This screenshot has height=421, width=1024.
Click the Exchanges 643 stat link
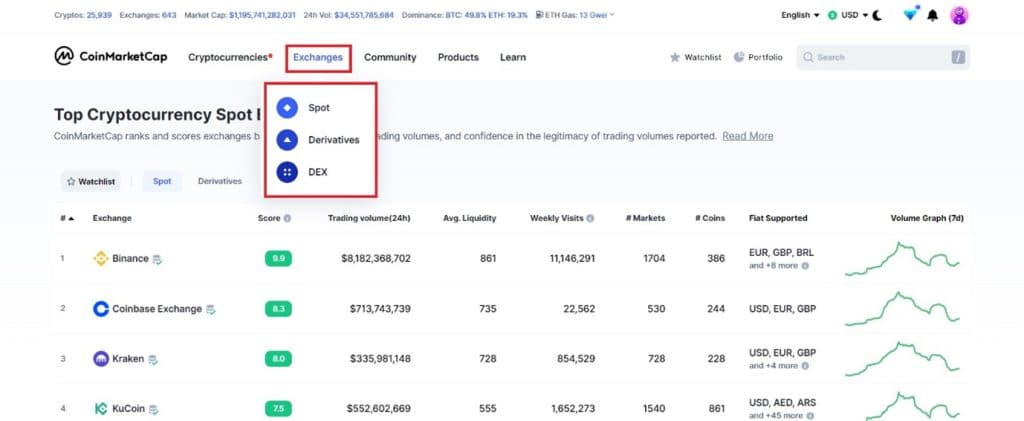(x=148, y=14)
